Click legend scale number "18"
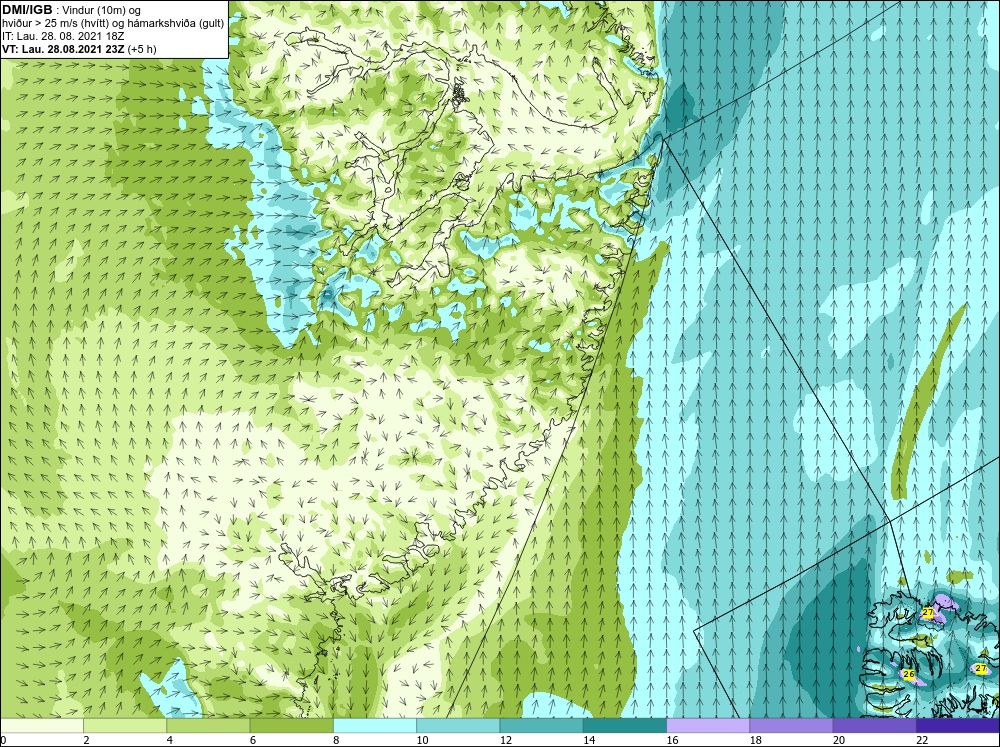Screen dimensions: 1000x747 pos(756,739)
